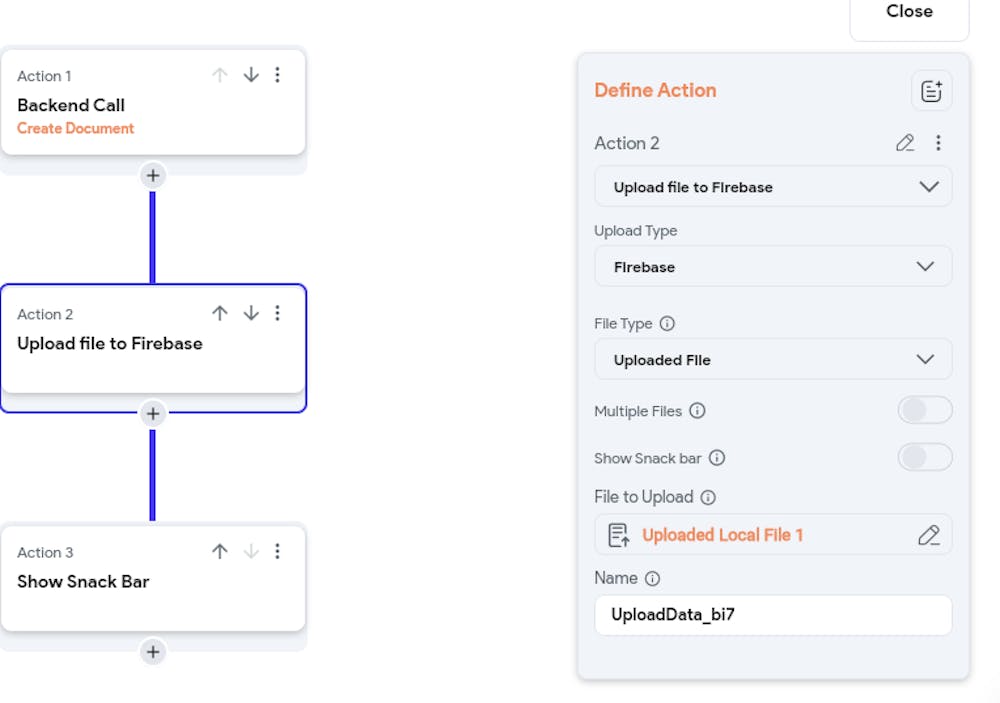The width and height of the screenshot is (1000, 703).
Task: Open Define Action panel three-dot menu
Action: tap(938, 143)
